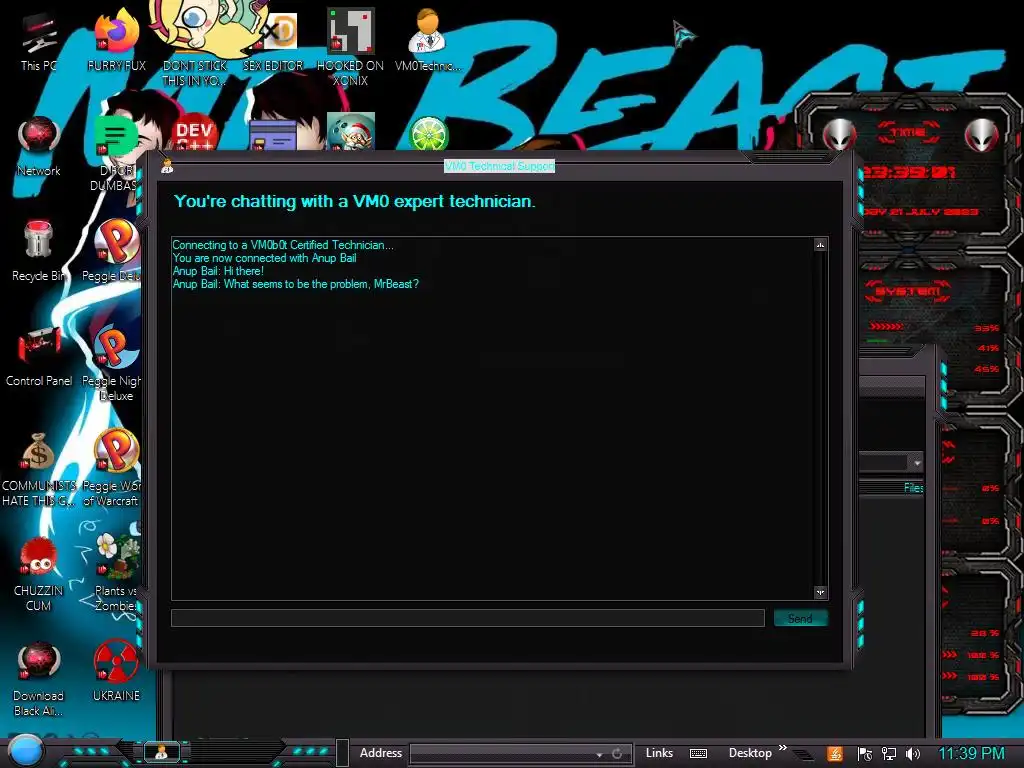Click the Address bar refresh button

[617, 754]
